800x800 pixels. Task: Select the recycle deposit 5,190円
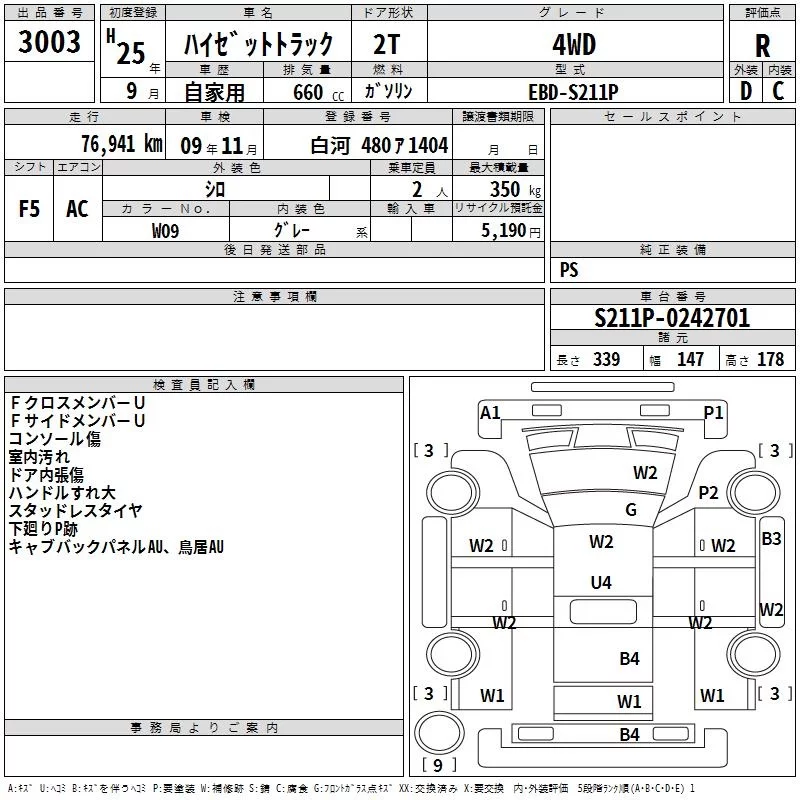tap(511, 231)
